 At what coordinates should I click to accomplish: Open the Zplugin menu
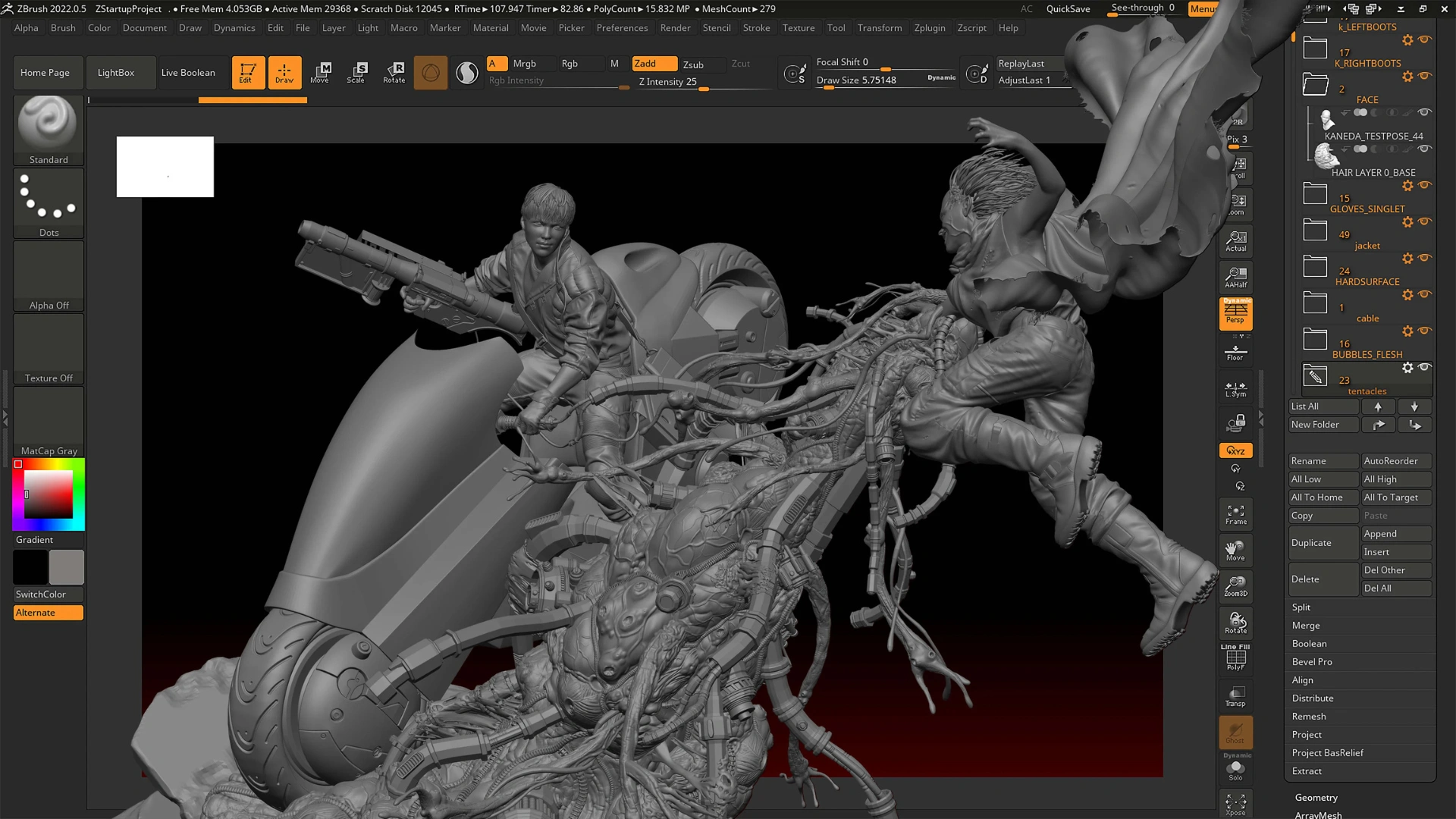pos(930,28)
